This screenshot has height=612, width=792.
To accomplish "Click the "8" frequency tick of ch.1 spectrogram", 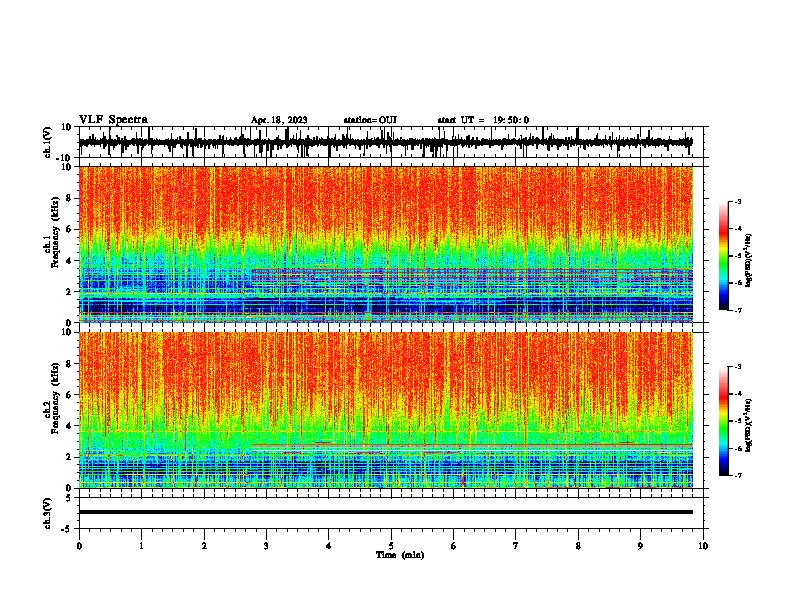I will tap(69, 198).
